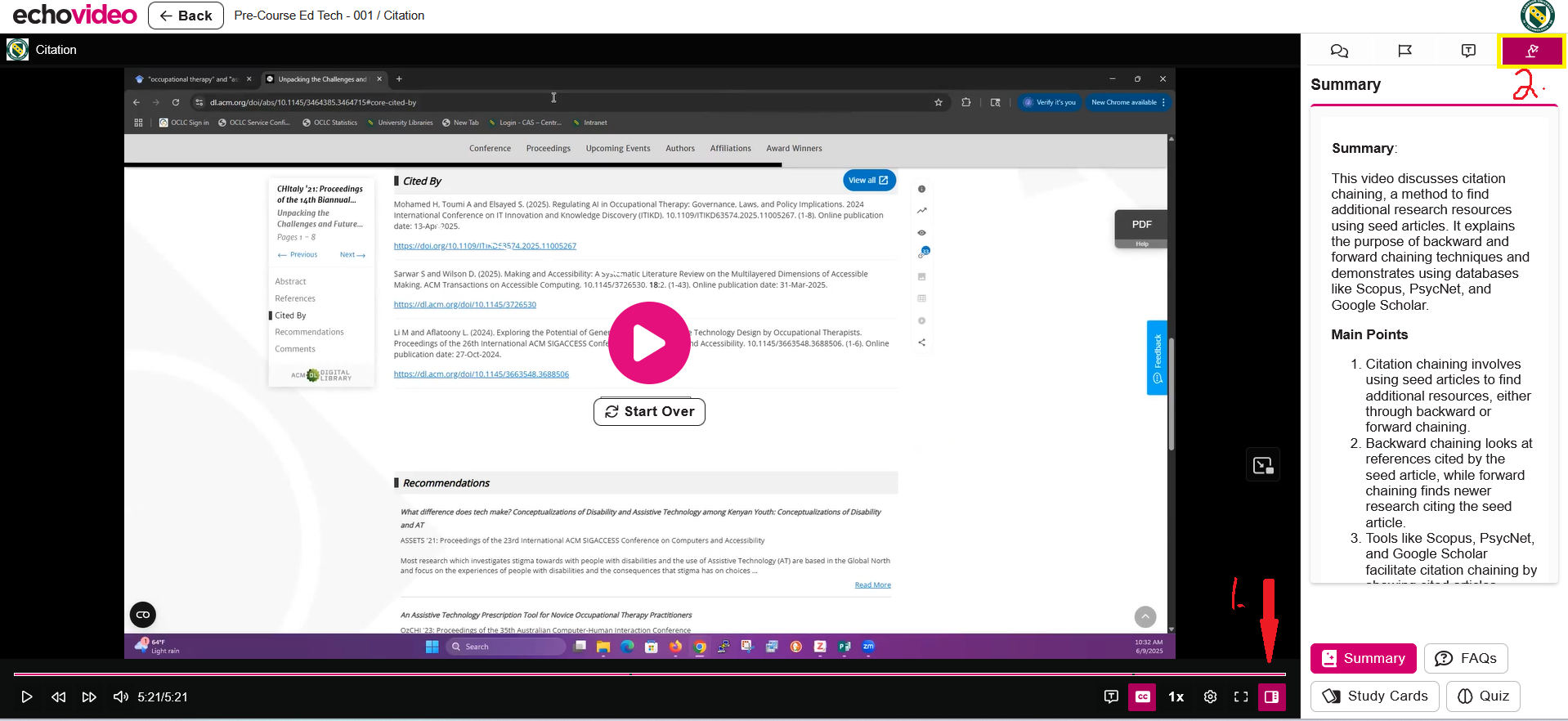Image resolution: width=1568 pixels, height=721 pixels.
Task: Click the Start Over button
Action: 649,411
